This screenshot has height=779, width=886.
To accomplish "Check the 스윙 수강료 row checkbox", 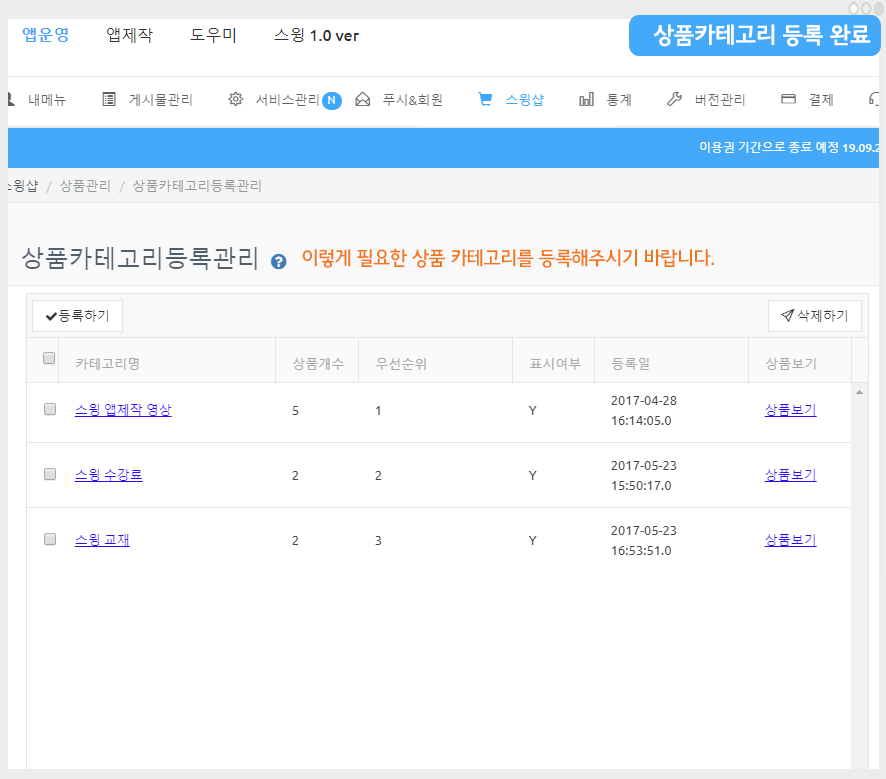I will click(x=50, y=474).
